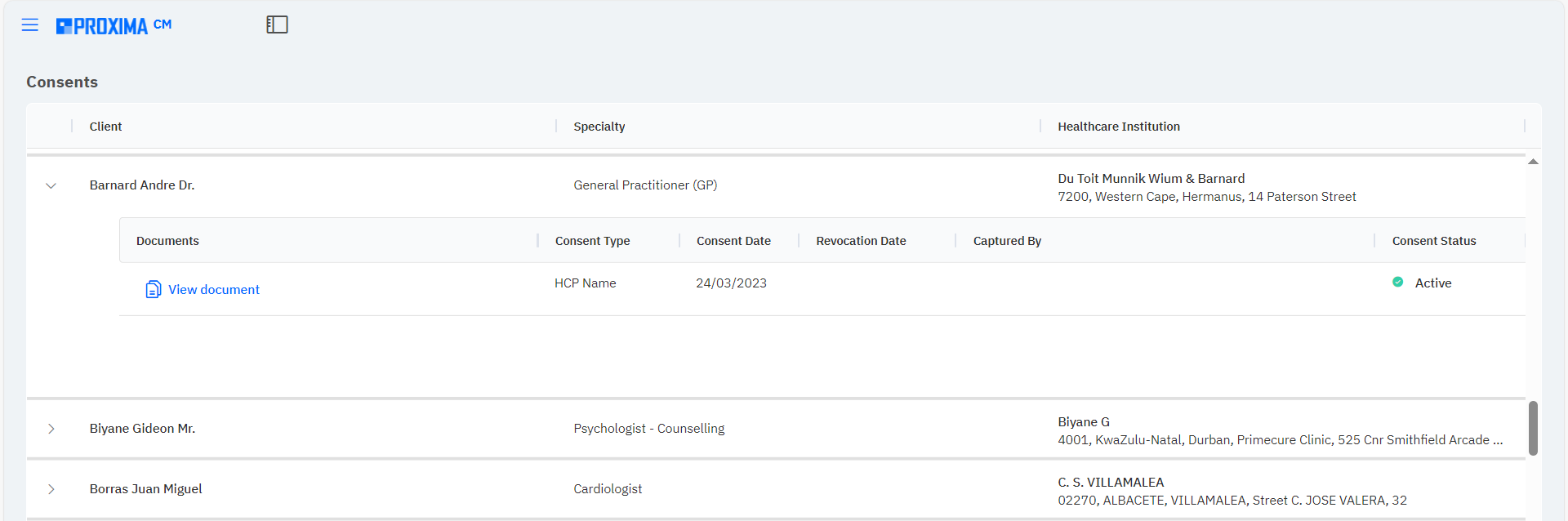The width and height of the screenshot is (1568, 521).
Task: Expand the Borras Juan Miguel row
Action: (51, 489)
